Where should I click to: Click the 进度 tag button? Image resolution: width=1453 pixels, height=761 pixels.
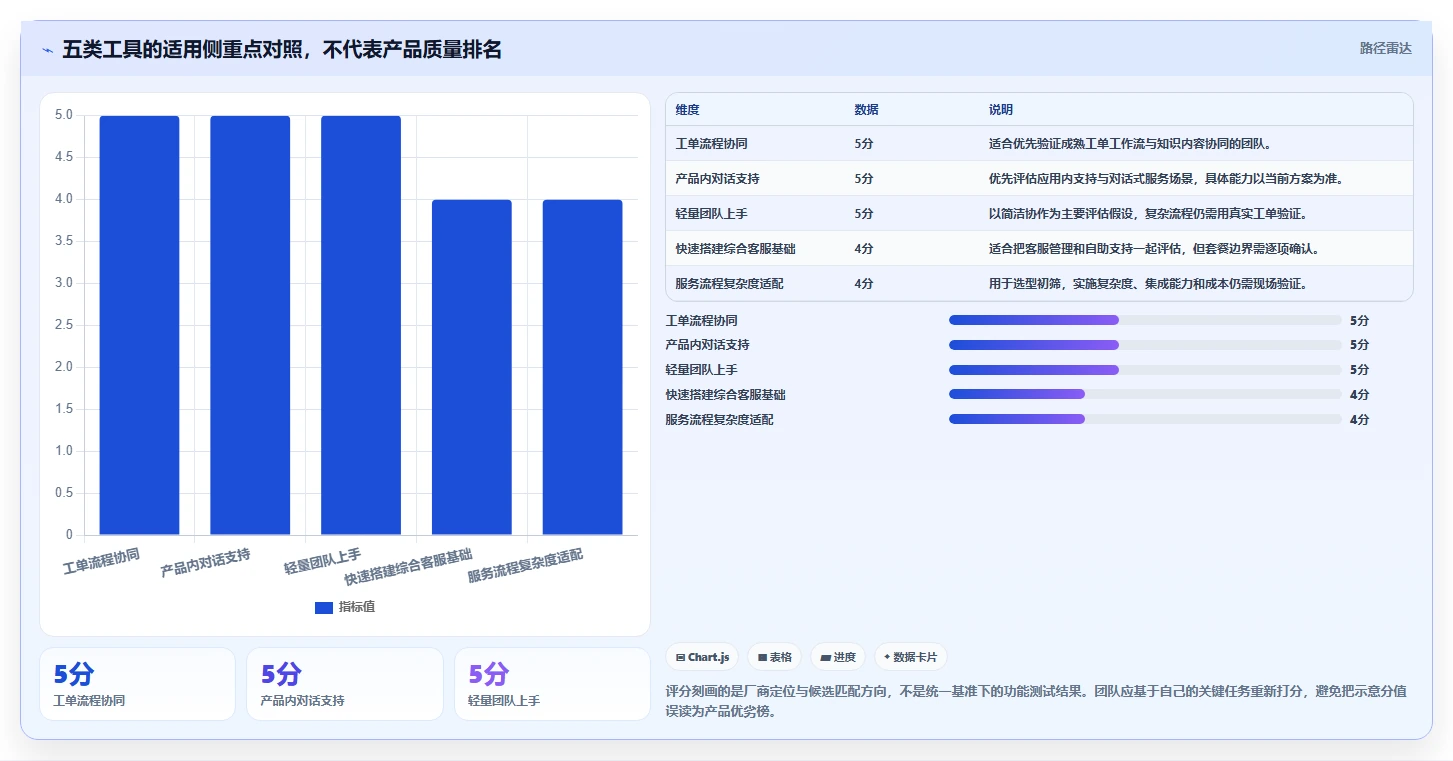838,657
